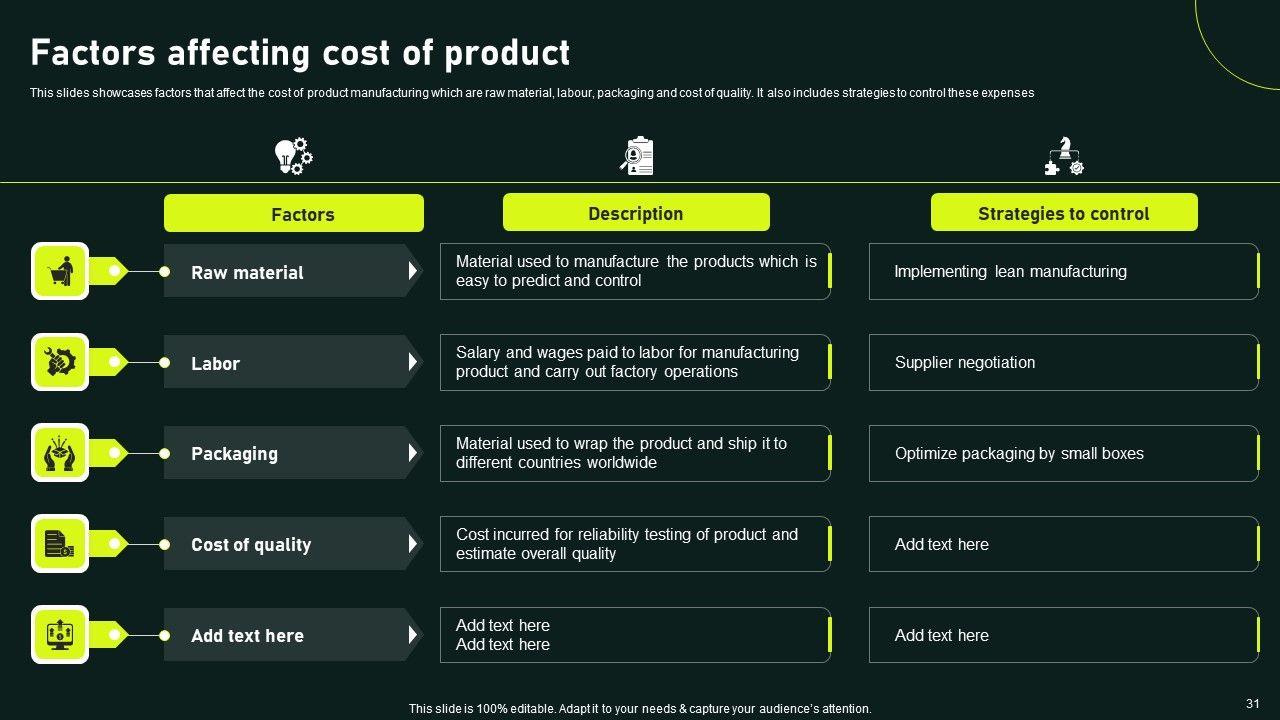Click the lightbulb gears icon above Factors
The height and width of the screenshot is (720, 1280).
pyautogui.click(x=293, y=156)
